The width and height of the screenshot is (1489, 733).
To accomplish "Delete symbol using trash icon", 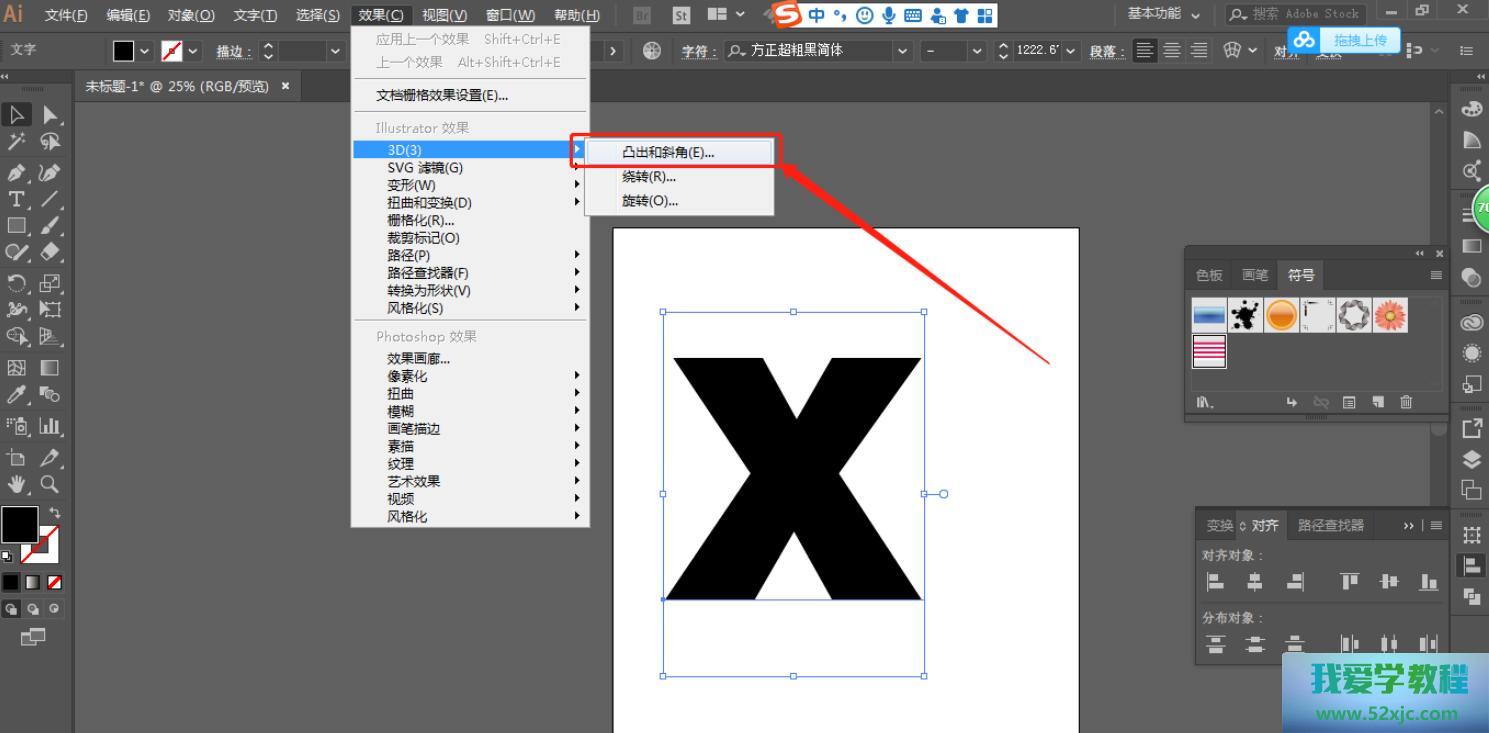I will coord(1406,402).
